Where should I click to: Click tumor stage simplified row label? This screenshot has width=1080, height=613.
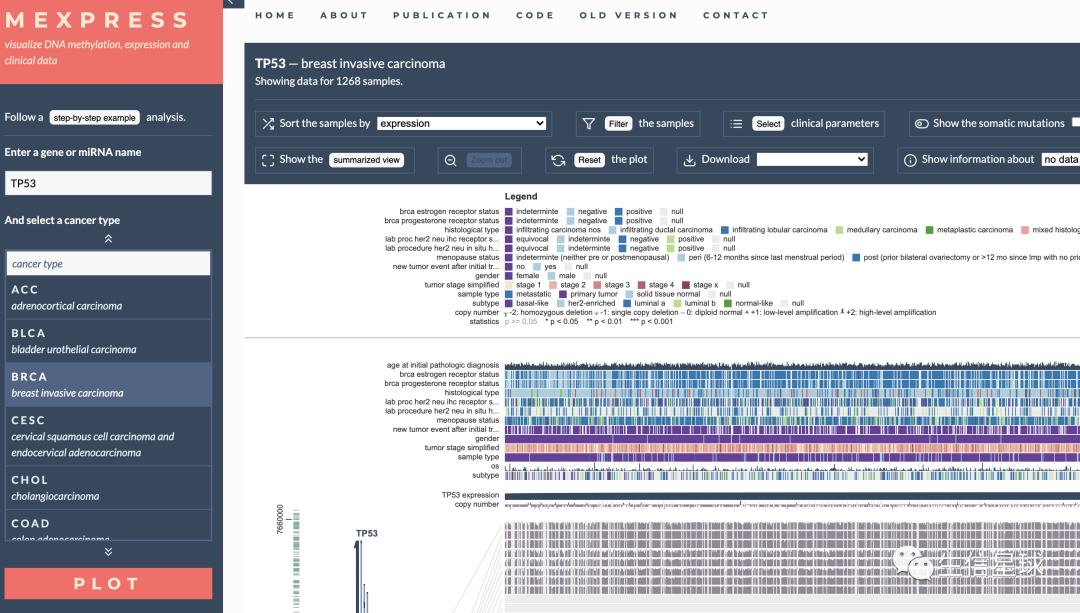(x=461, y=448)
